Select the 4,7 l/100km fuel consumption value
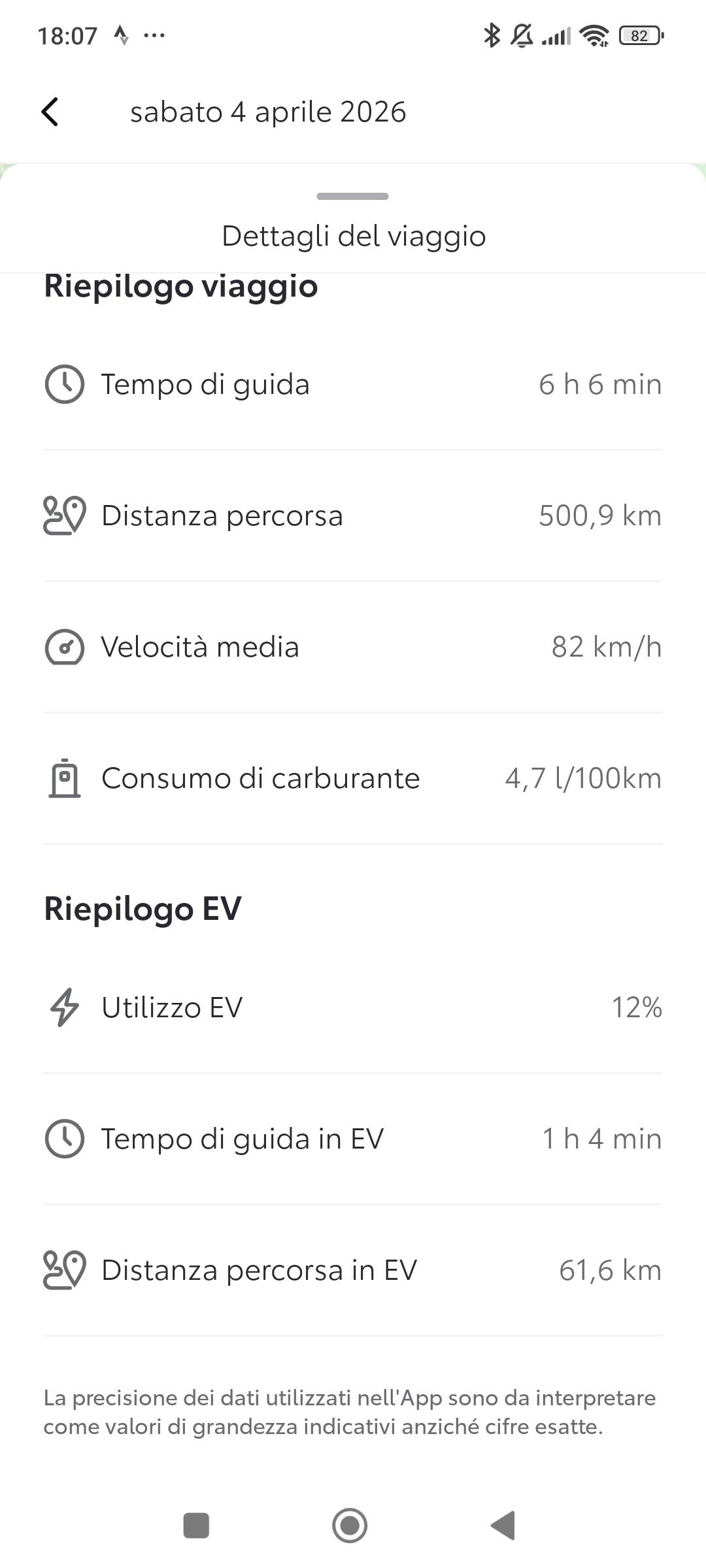The height and width of the screenshot is (1568, 706). click(583, 778)
